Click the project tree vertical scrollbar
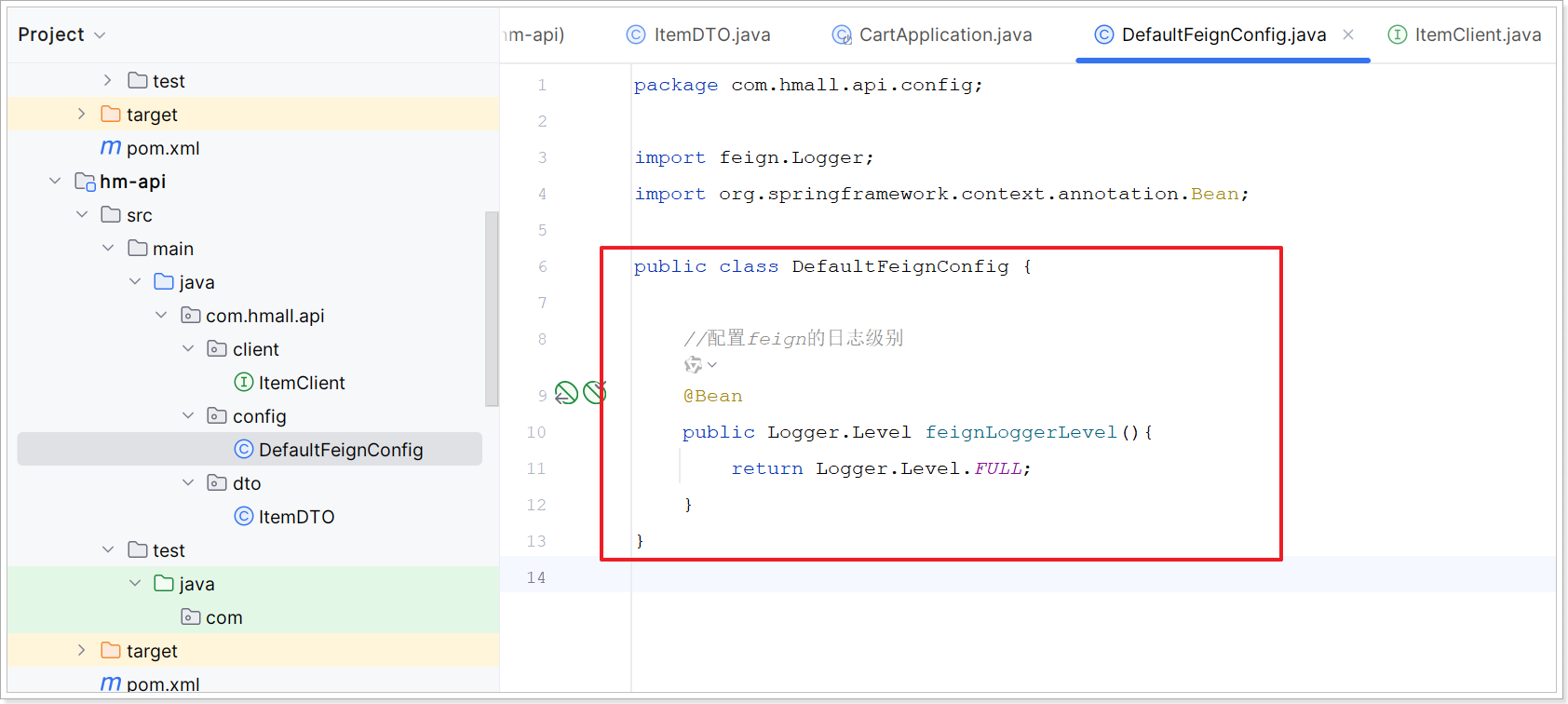The width and height of the screenshot is (1568, 704). 492,309
